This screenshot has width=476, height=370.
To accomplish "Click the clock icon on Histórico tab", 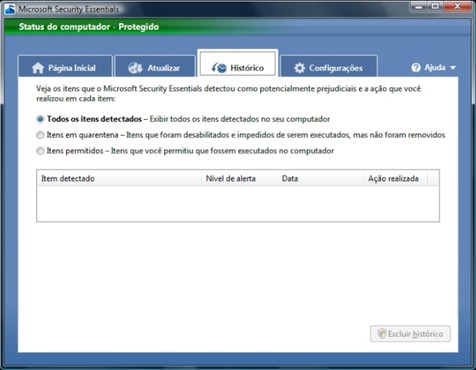I will (x=219, y=68).
